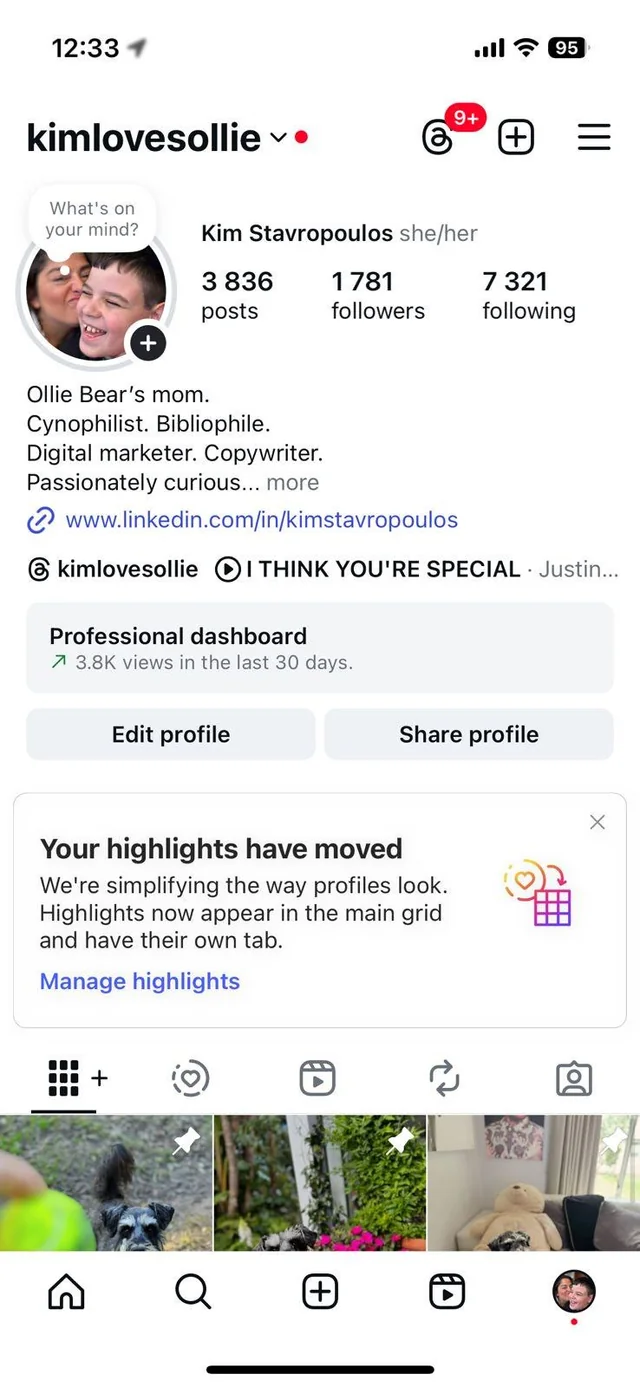Viewport: 640px width, 1387px height.
Task: Open Threads notifications icon
Action: [439, 138]
